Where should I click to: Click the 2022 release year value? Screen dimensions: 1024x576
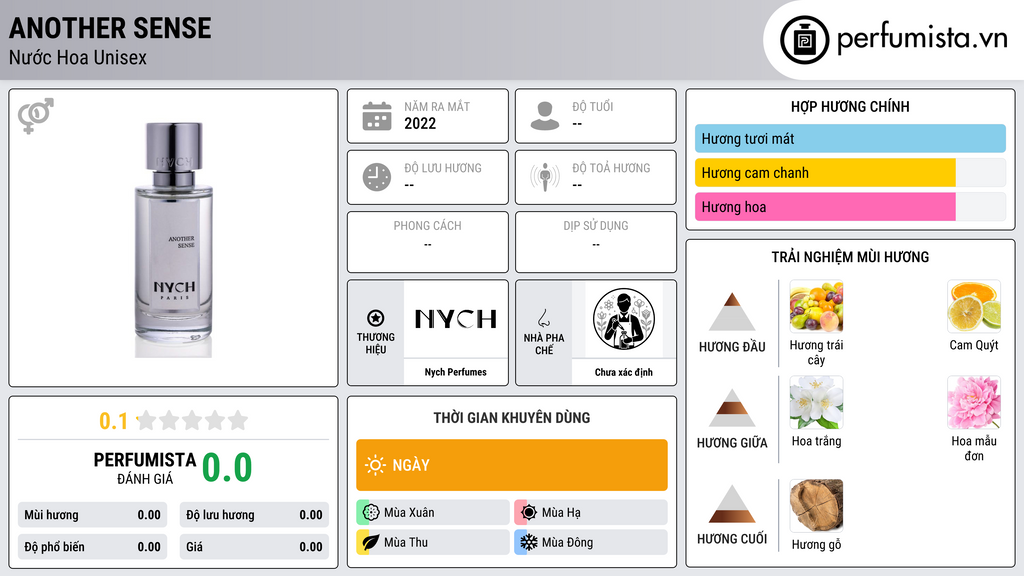point(420,123)
